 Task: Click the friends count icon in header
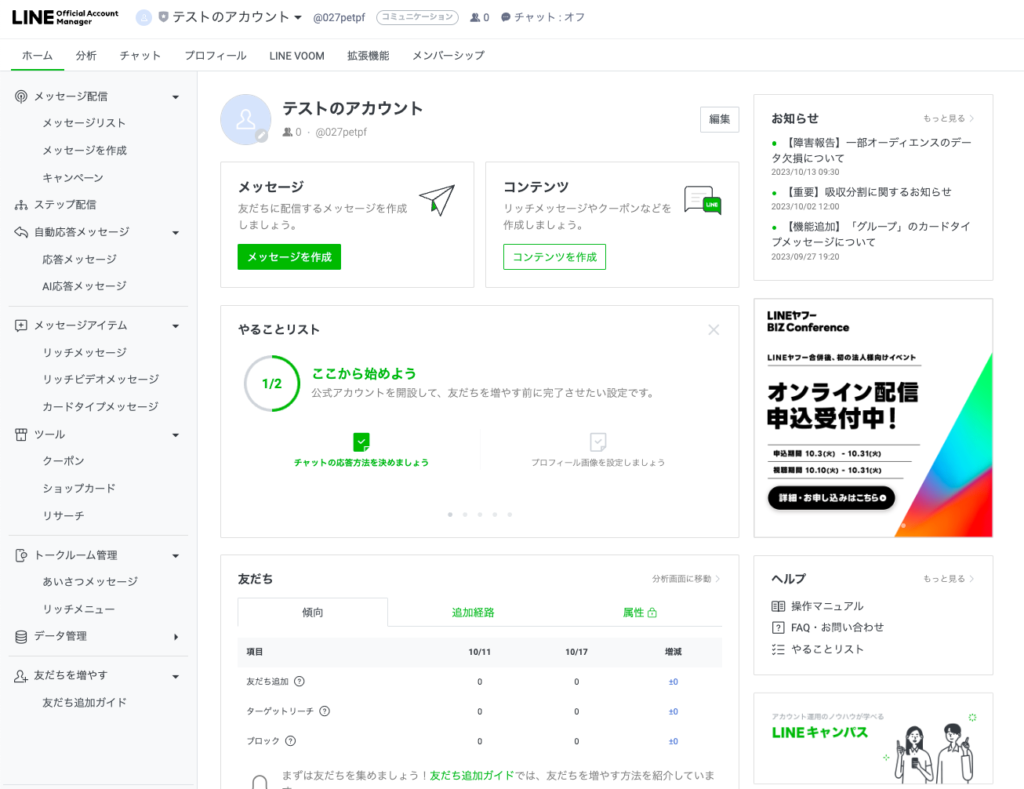475,18
